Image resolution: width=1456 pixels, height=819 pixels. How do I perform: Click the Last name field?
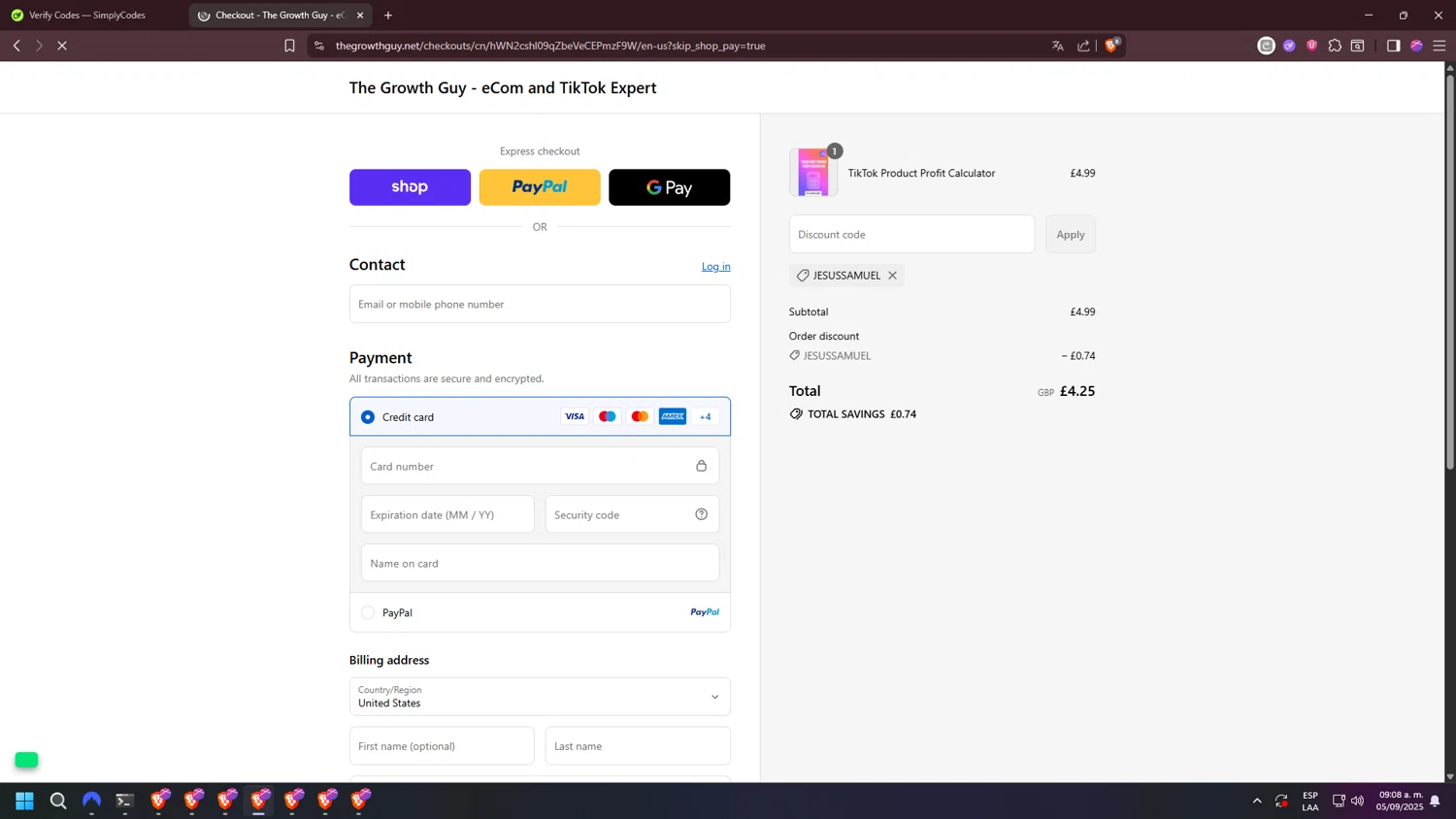pyautogui.click(x=638, y=746)
